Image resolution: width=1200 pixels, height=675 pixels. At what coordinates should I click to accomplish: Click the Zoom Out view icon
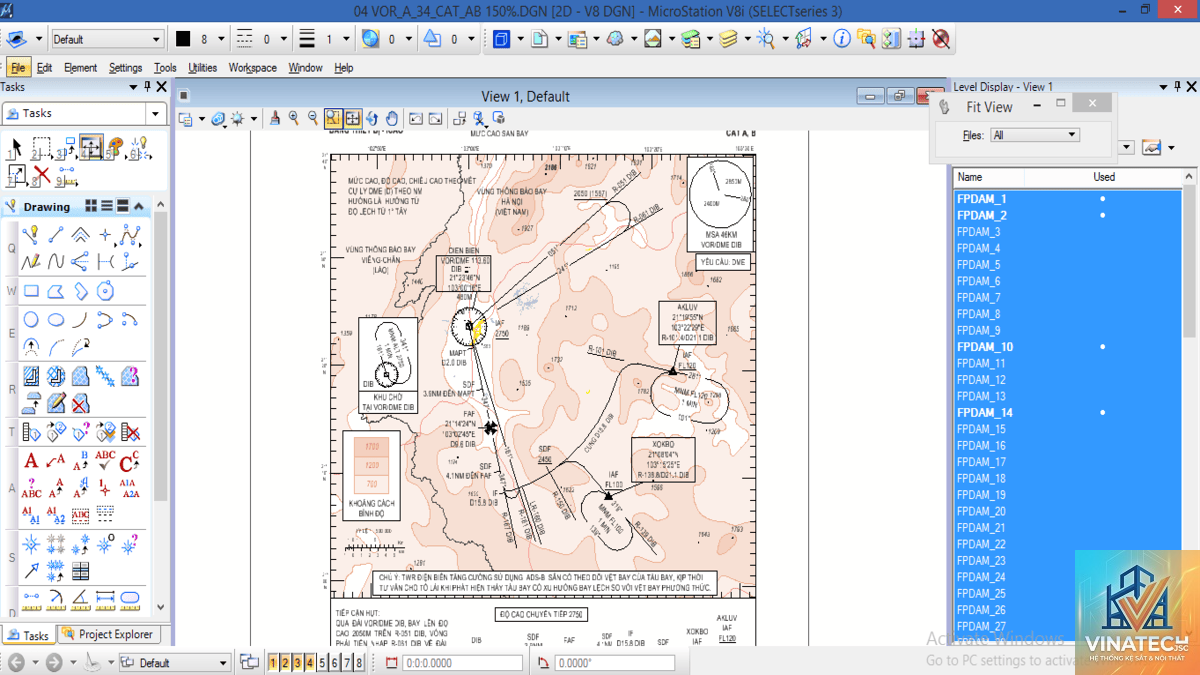(313, 118)
